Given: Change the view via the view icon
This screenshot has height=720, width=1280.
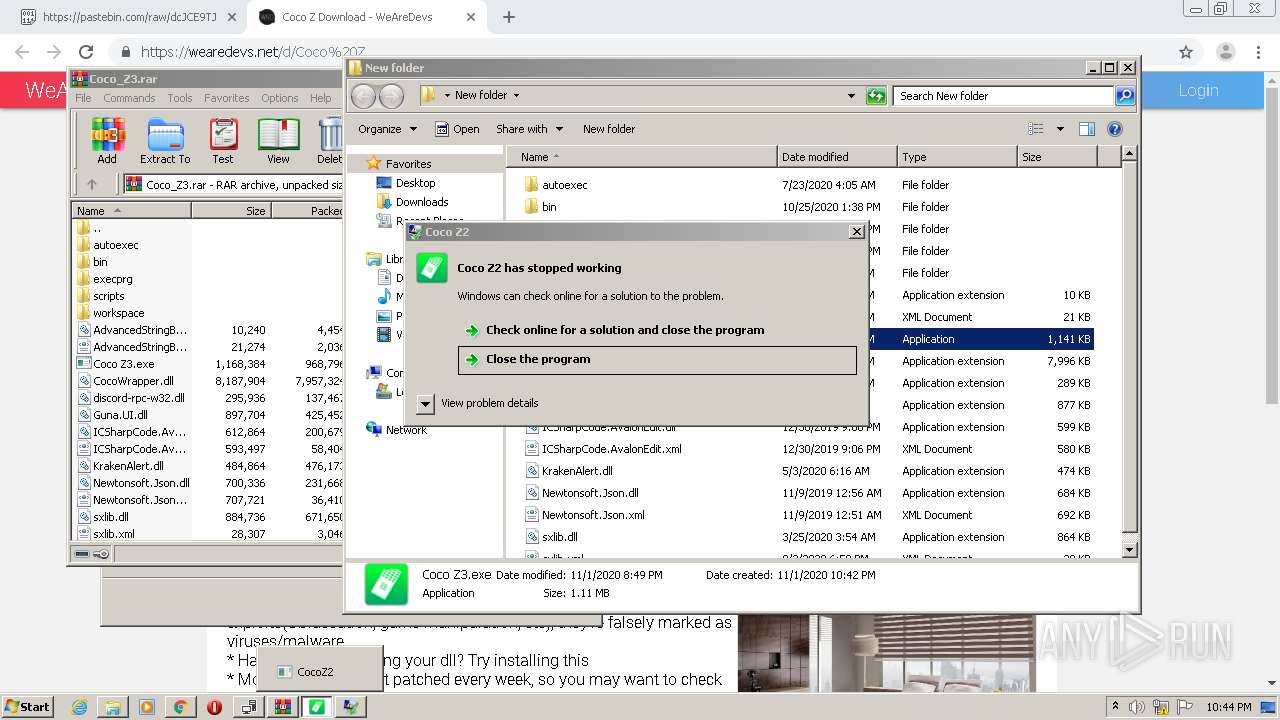Looking at the screenshot, I should point(1036,129).
